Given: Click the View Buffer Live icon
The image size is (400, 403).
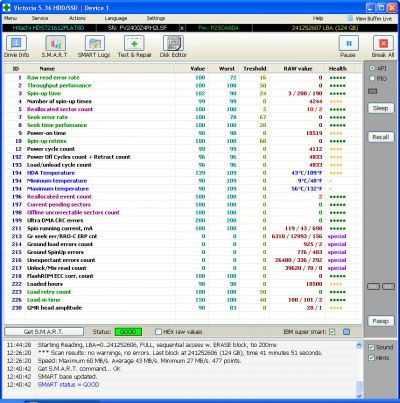Looking at the screenshot, I should click(x=350, y=19).
